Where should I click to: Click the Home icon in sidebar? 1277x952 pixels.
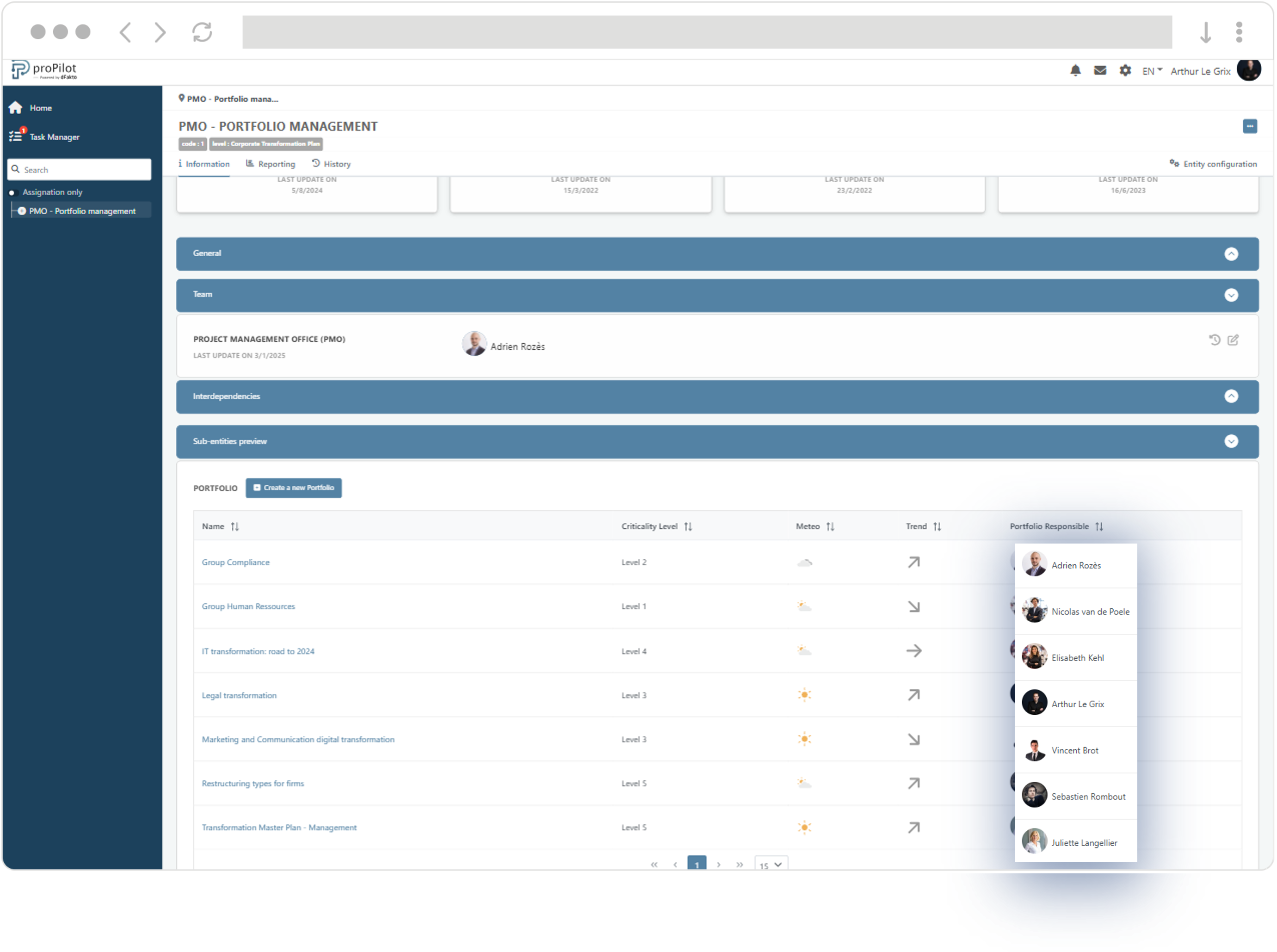point(16,108)
